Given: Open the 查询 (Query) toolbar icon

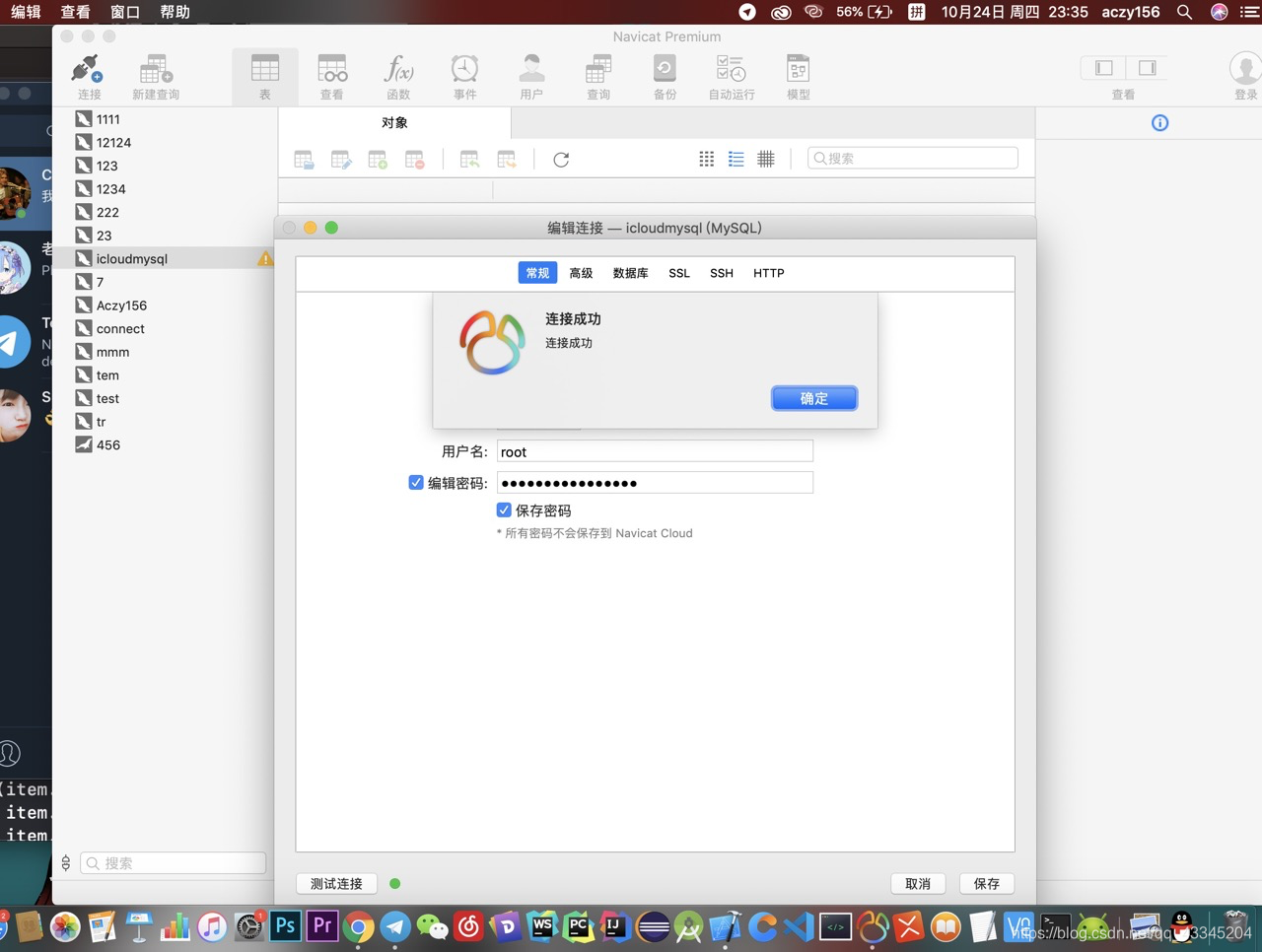Looking at the screenshot, I should coord(598,77).
